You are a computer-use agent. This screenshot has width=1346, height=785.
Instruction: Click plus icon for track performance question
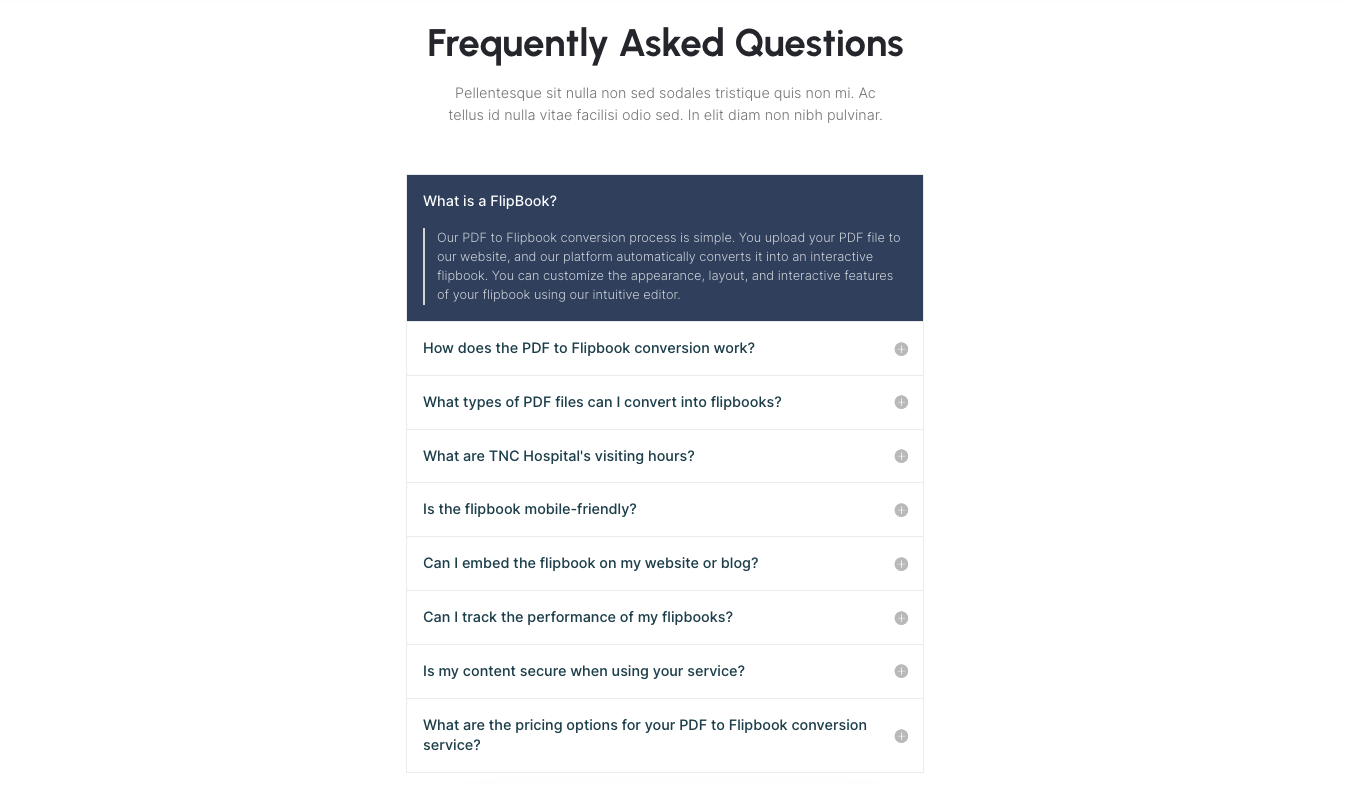pos(901,618)
